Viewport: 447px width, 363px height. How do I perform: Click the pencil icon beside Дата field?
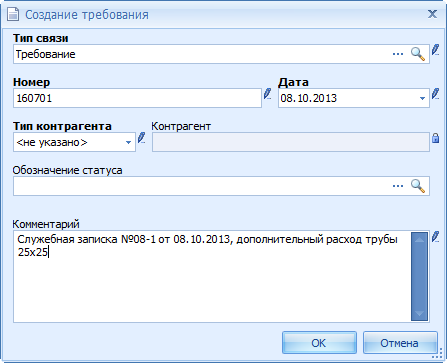[435, 94]
